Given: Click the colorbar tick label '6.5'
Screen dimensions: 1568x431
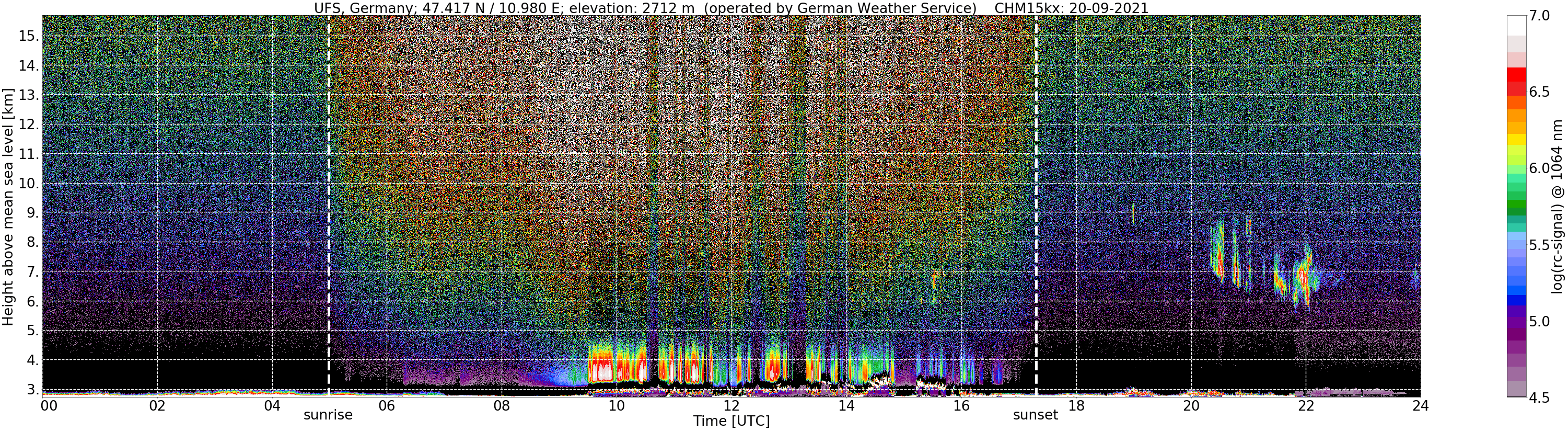Looking at the screenshot, I should (1539, 92).
